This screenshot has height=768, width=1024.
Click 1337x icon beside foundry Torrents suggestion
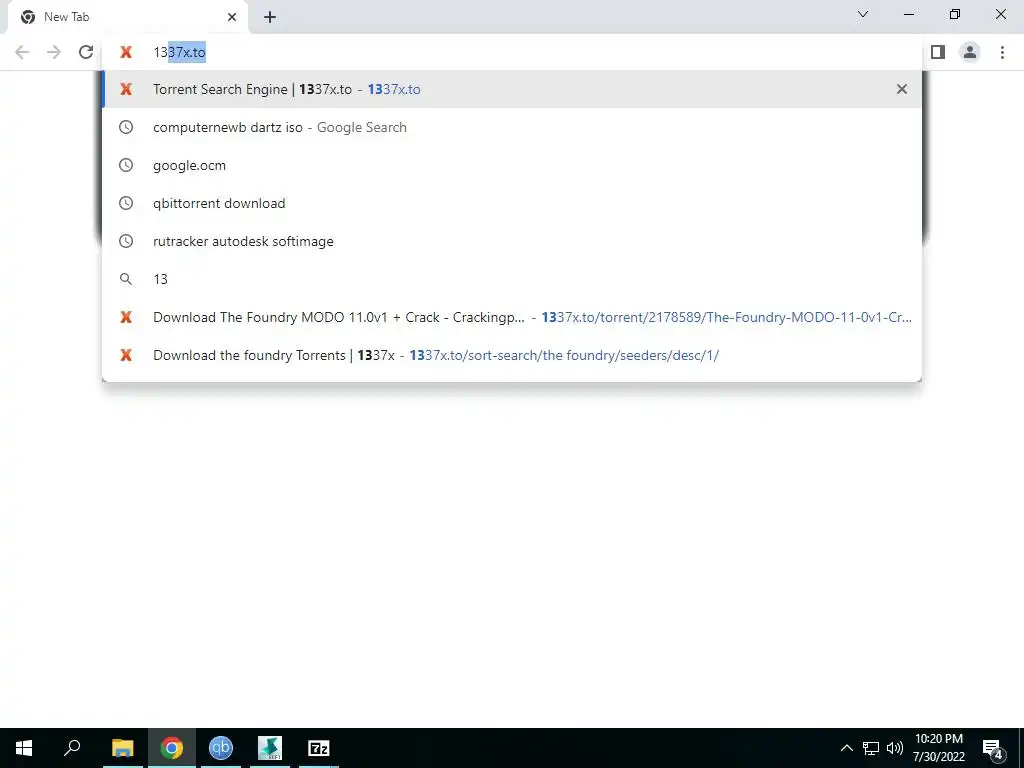pos(126,355)
